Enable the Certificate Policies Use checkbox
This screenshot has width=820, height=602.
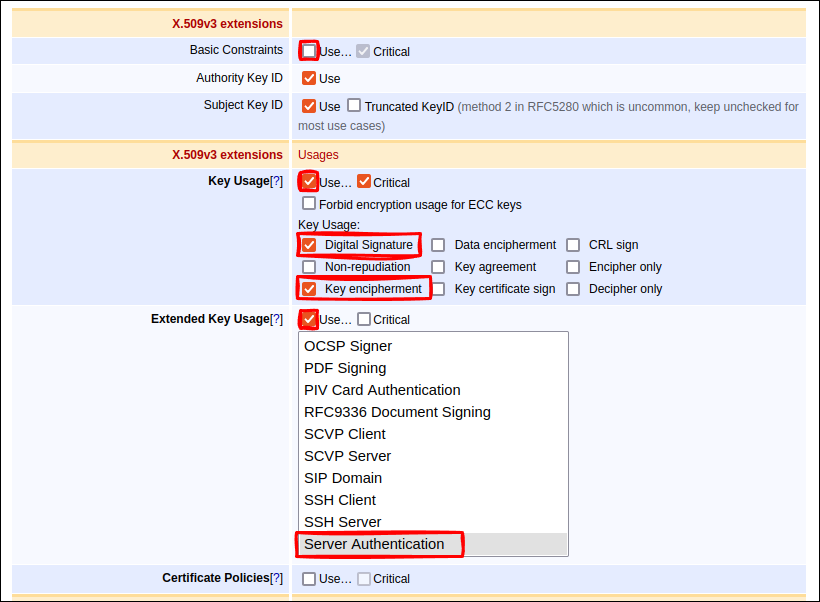pos(309,579)
